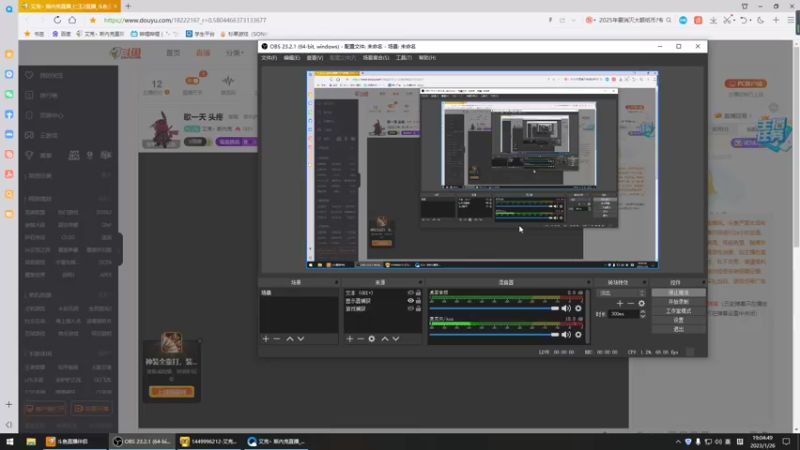Click OBS preview display canvas

(482, 169)
